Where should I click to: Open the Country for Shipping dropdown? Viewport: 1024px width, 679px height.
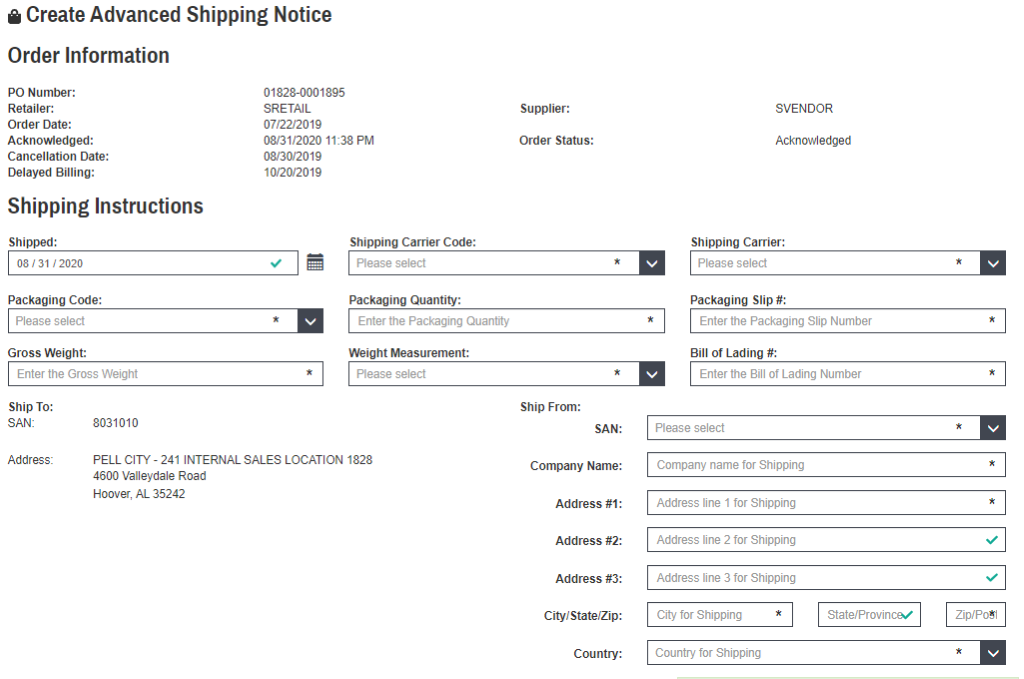click(993, 653)
